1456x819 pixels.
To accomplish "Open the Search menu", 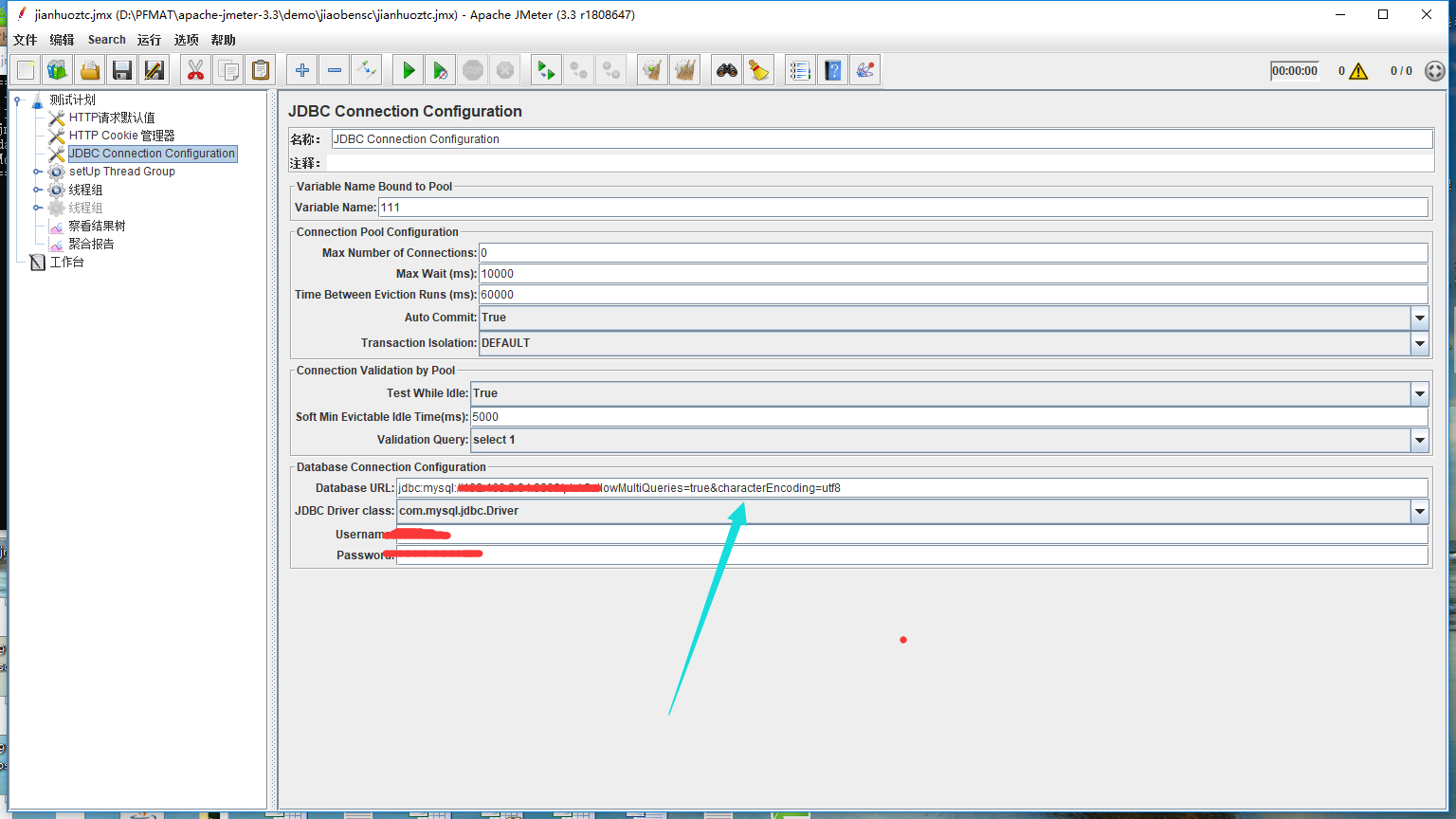I will 107,40.
